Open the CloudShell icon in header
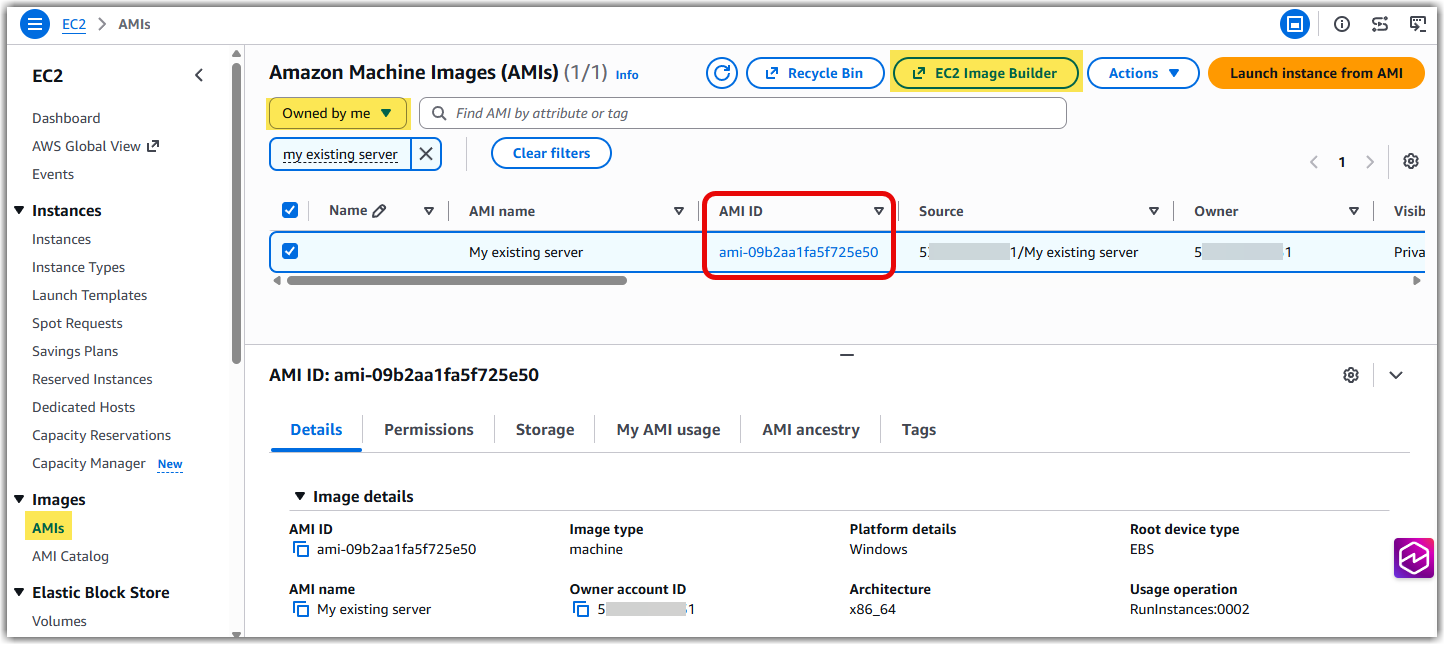The image size is (1445, 645). pos(1418,24)
